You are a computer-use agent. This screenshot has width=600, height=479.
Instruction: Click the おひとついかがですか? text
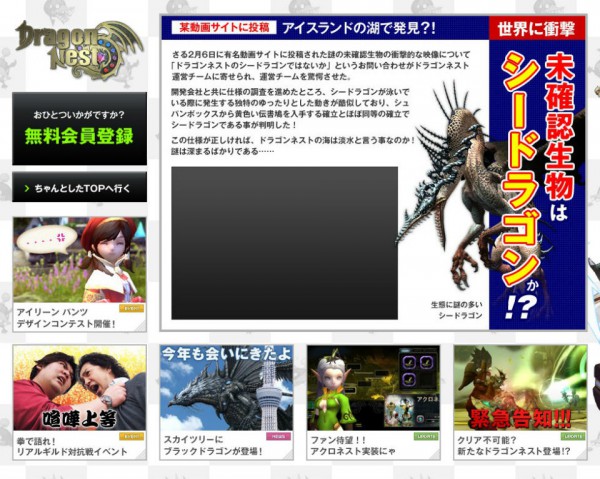(x=79, y=114)
